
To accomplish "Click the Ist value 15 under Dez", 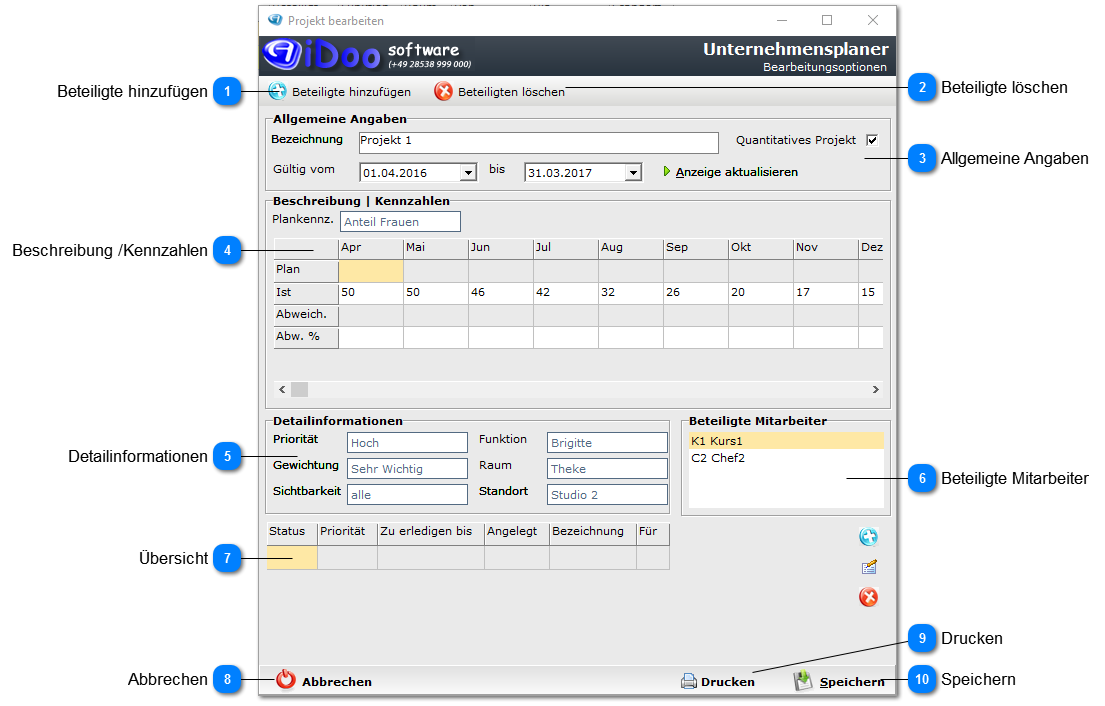I will (871, 292).
